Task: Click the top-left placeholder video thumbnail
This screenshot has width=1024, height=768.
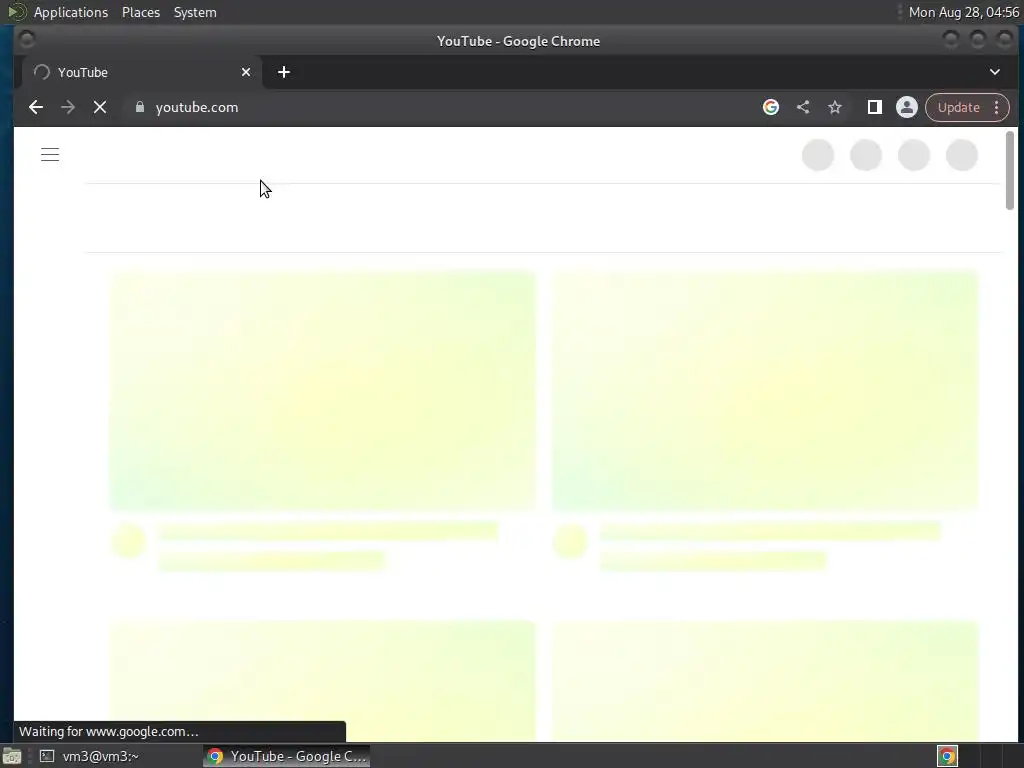Action: (x=323, y=389)
